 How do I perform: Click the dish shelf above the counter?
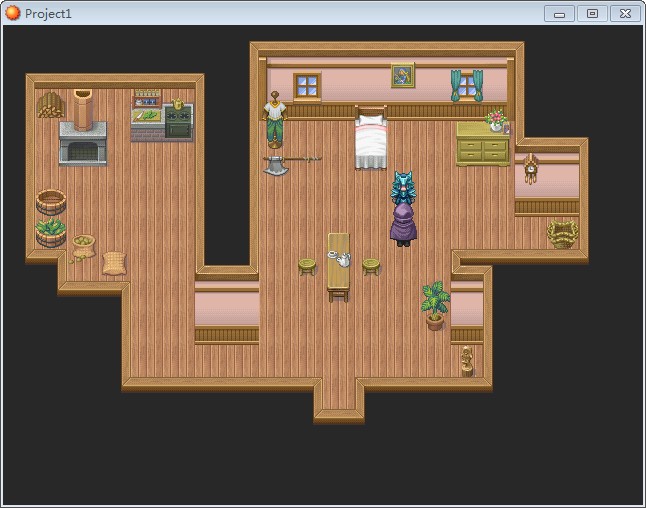(x=147, y=98)
